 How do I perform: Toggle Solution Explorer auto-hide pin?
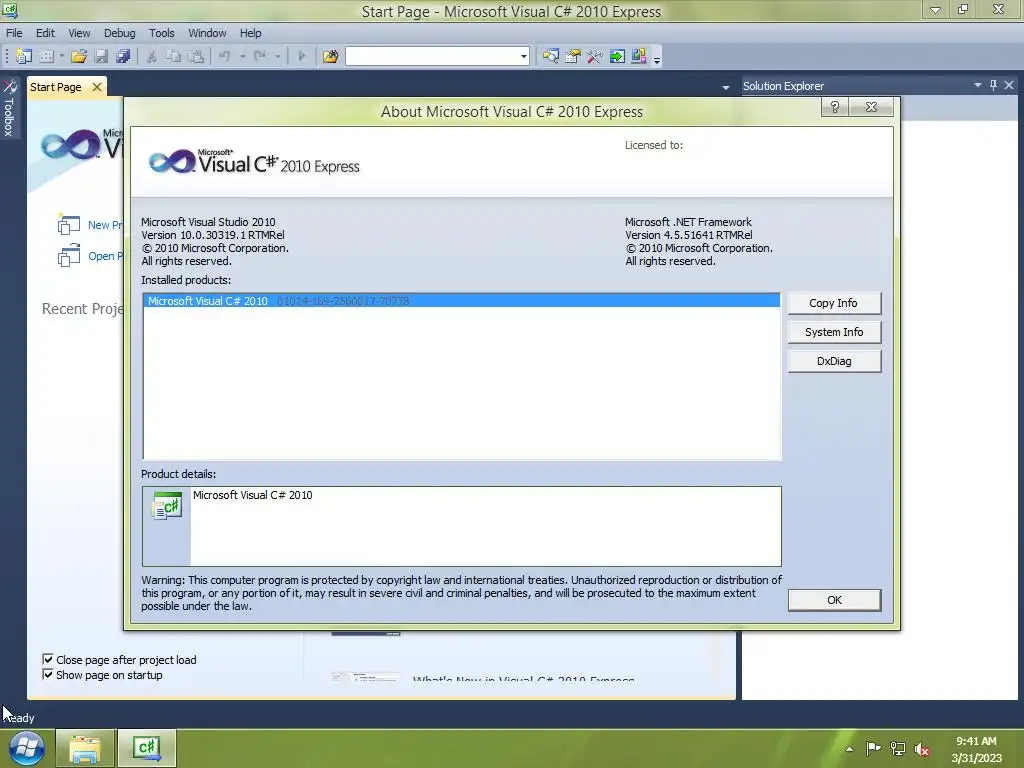pyautogui.click(x=993, y=85)
